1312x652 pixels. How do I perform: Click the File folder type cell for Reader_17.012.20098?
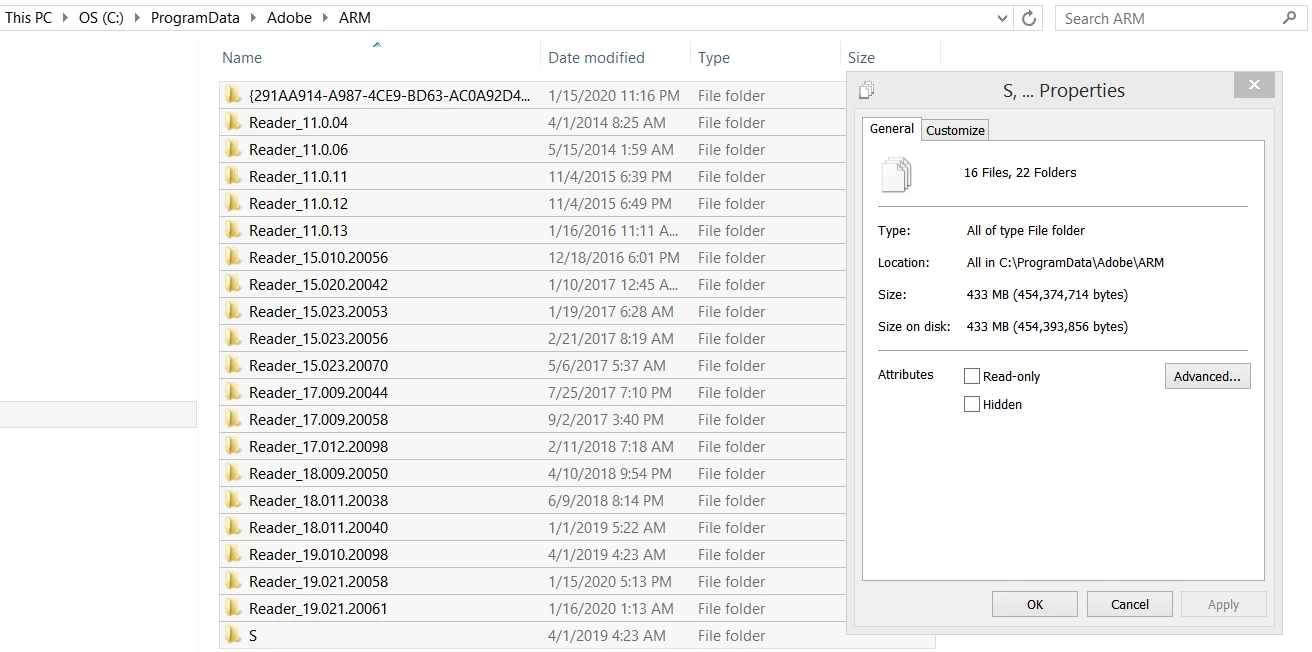(732, 446)
